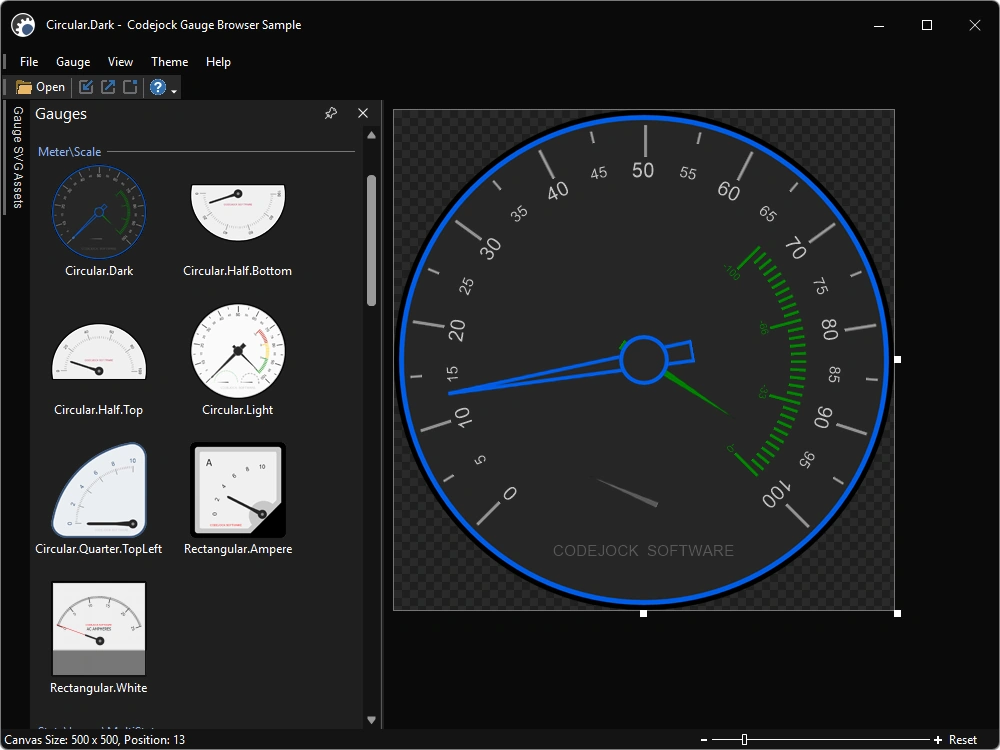Click the right-middle canvas resize handle

pos(897,360)
